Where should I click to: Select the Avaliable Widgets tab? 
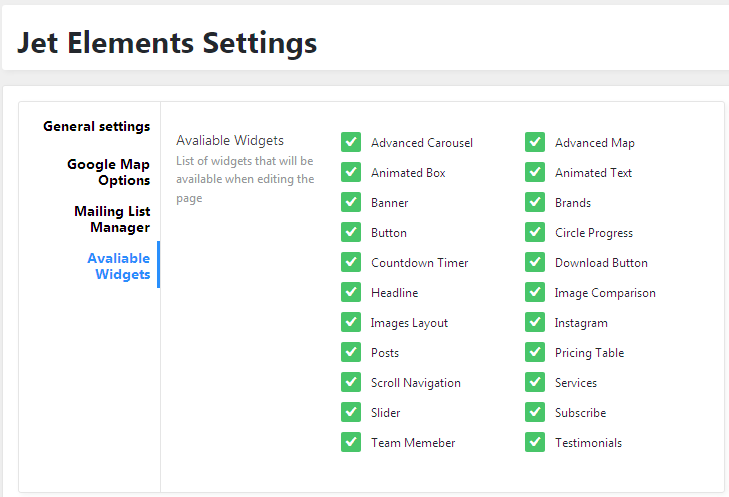click(x=119, y=266)
